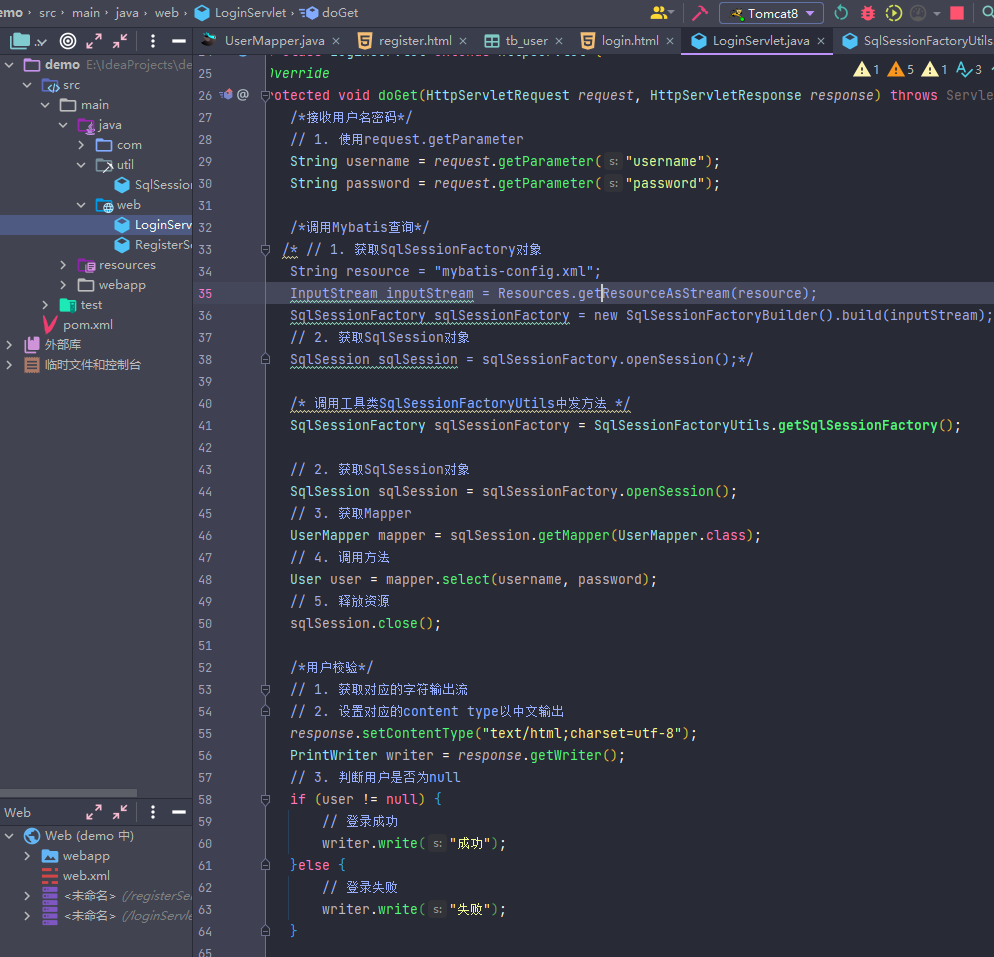Viewport: 994px width, 957px height.
Task: Expand the resources folder
Action: pos(63,265)
